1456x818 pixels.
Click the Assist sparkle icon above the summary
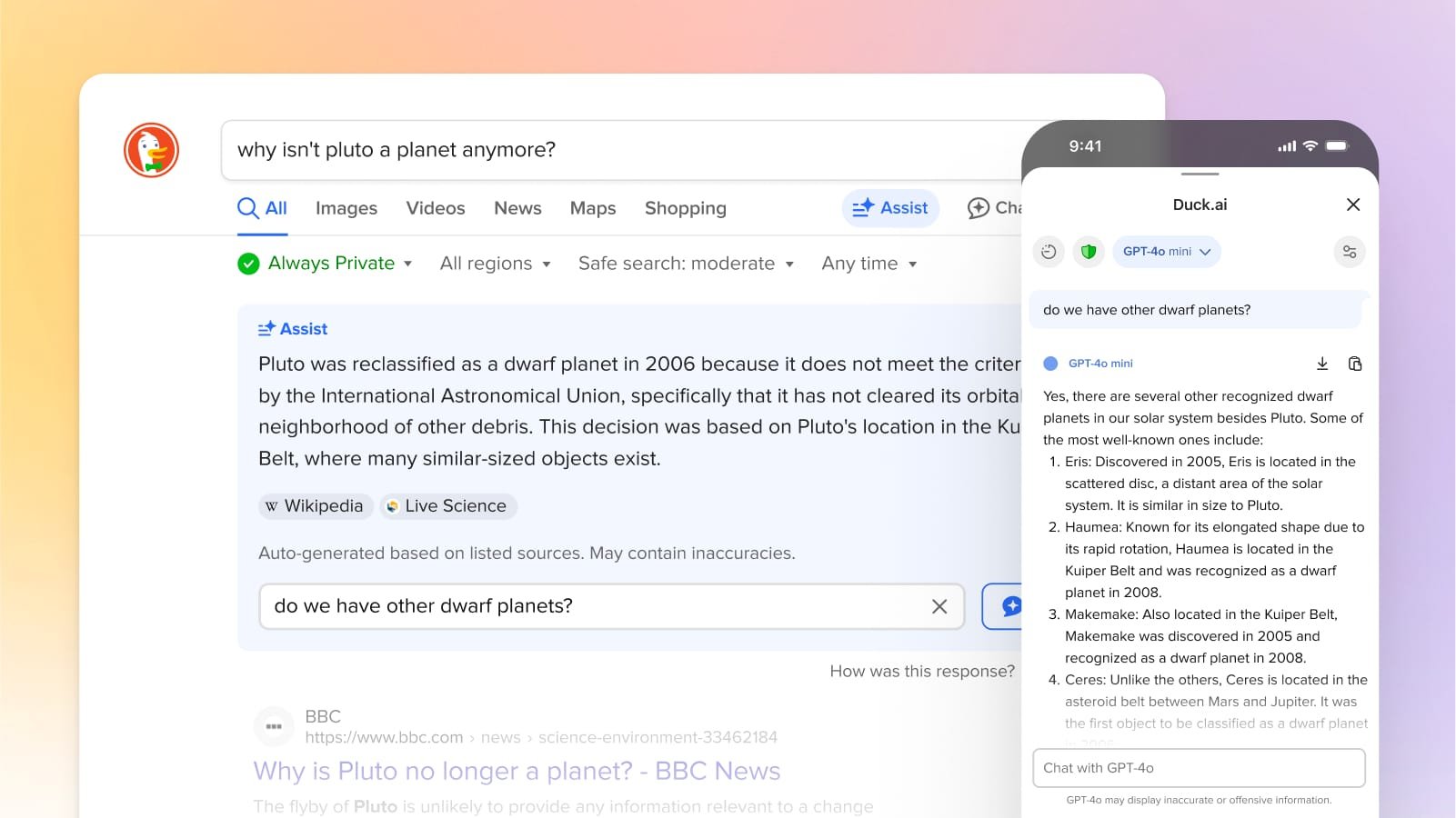click(267, 328)
